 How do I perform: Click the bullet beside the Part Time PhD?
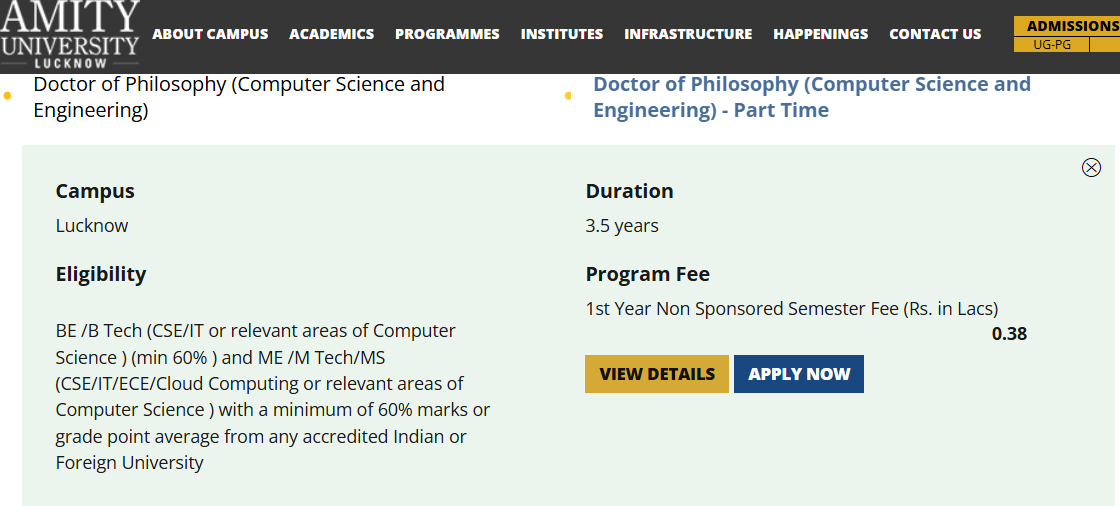(568, 96)
